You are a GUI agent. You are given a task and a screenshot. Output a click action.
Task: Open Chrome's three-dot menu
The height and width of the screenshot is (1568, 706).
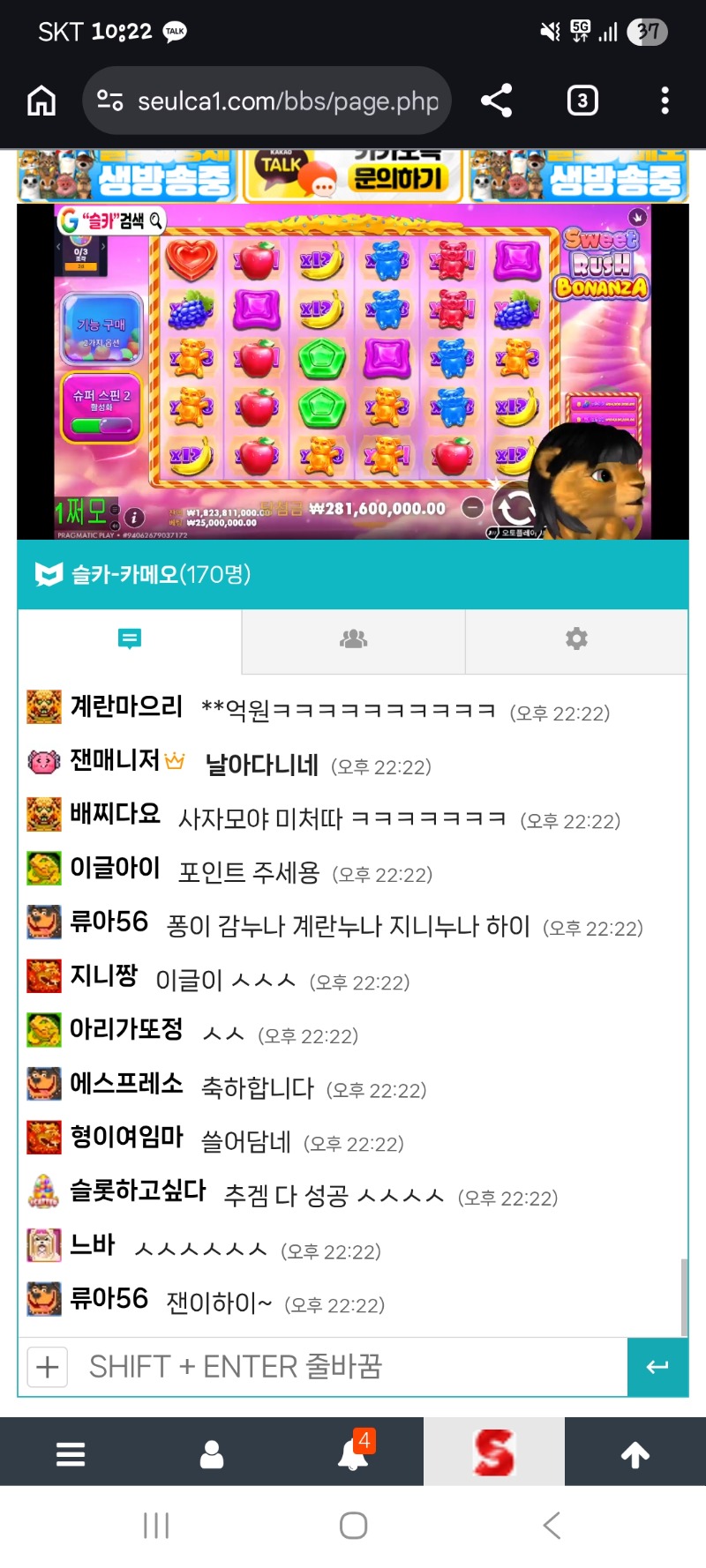665,101
